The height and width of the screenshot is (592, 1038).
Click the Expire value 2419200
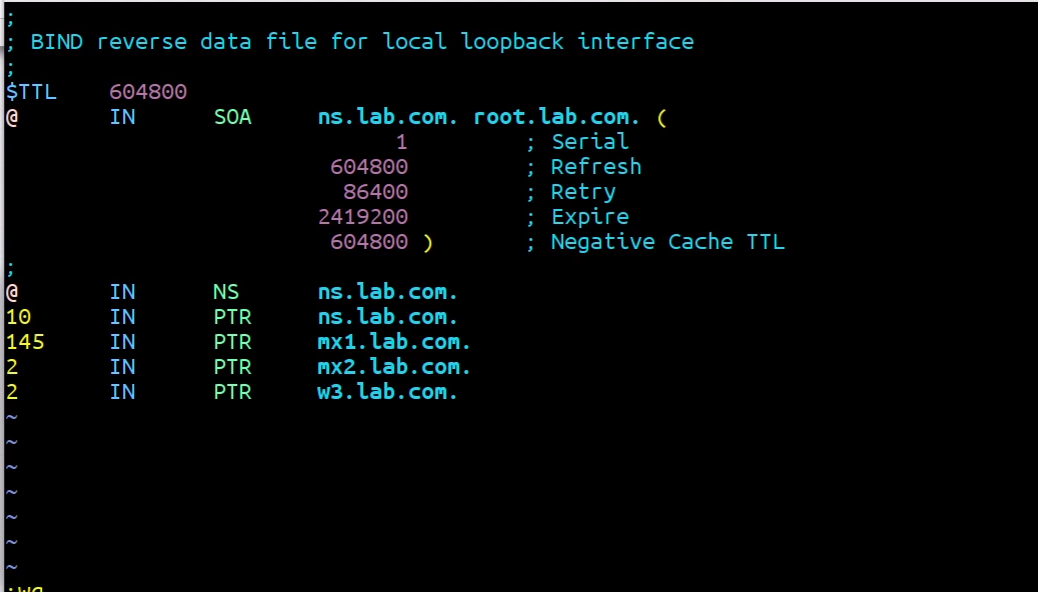363,217
